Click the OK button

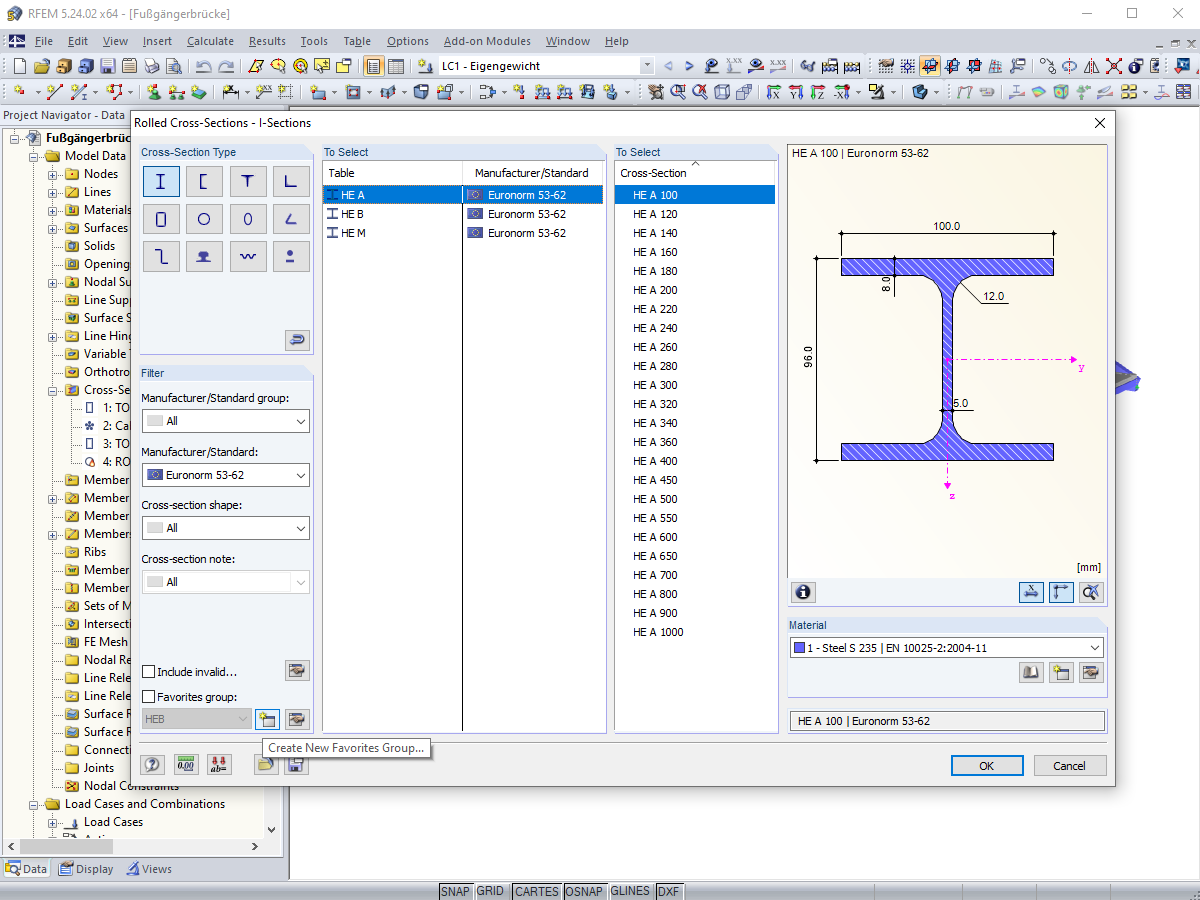point(987,766)
